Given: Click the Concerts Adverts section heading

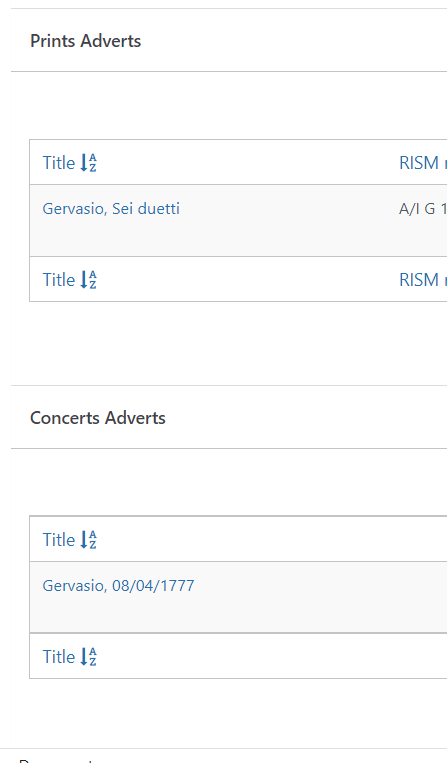Looking at the screenshot, I should click(98, 418).
